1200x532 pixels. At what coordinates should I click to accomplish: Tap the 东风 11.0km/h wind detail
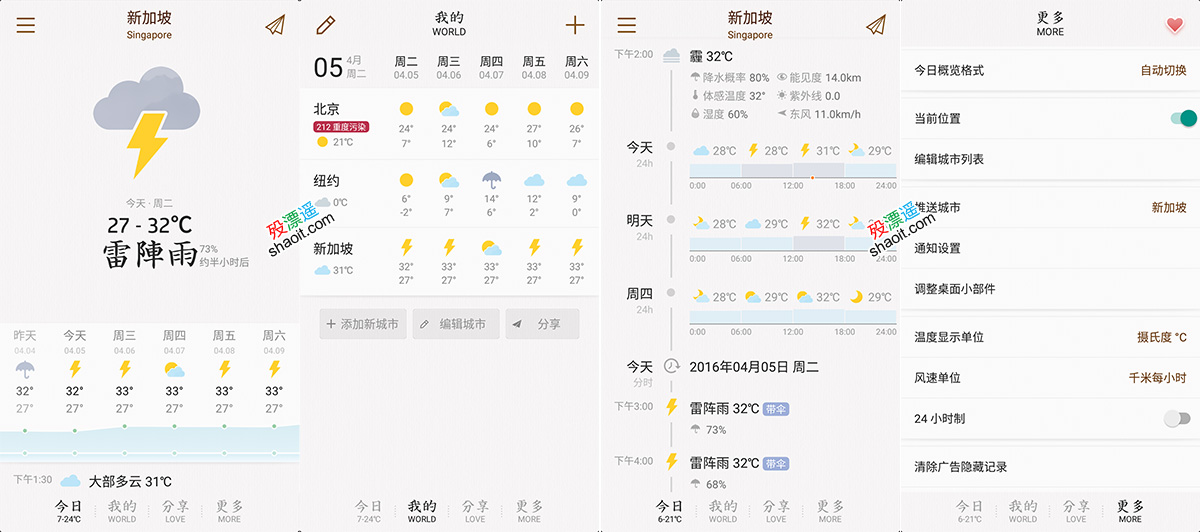pyautogui.click(x=819, y=114)
